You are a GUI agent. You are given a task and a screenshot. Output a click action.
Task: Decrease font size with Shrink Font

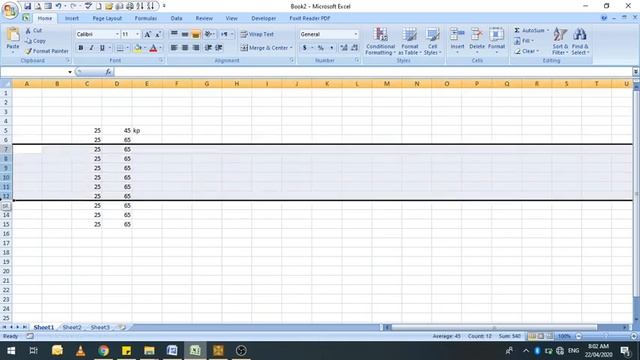(x=158, y=35)
